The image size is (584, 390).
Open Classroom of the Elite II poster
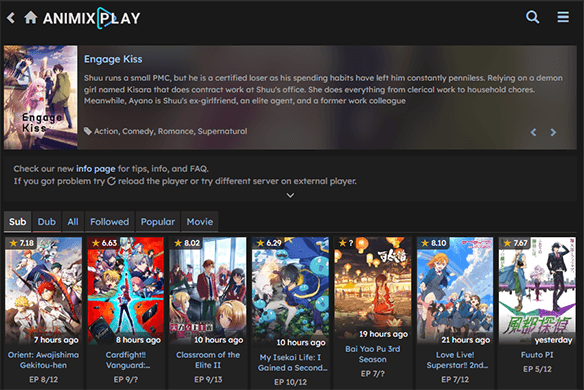point(208,291)
